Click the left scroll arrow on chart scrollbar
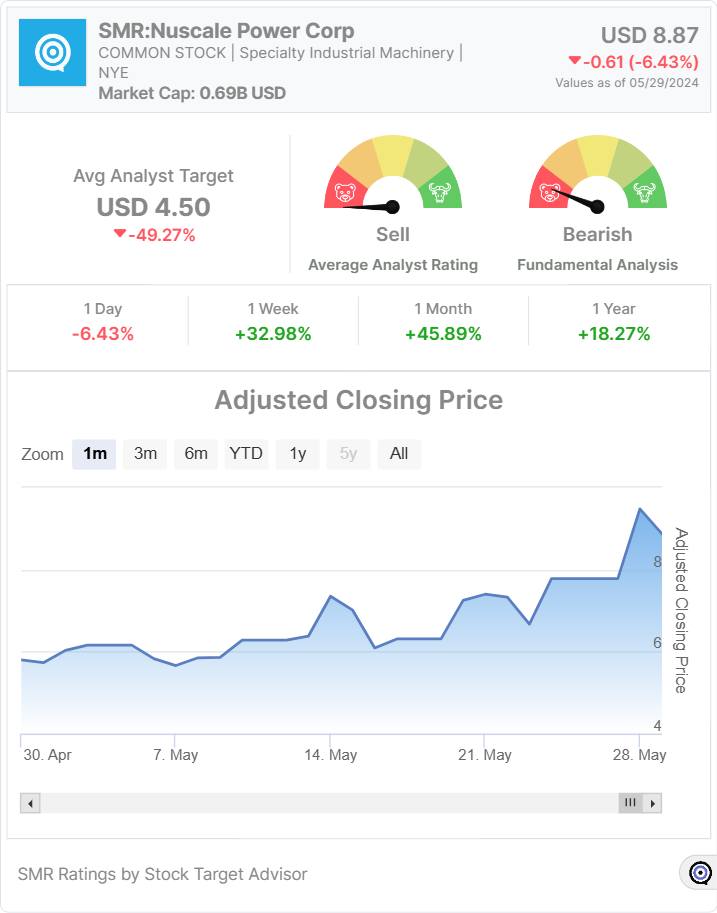 [30, 803]
